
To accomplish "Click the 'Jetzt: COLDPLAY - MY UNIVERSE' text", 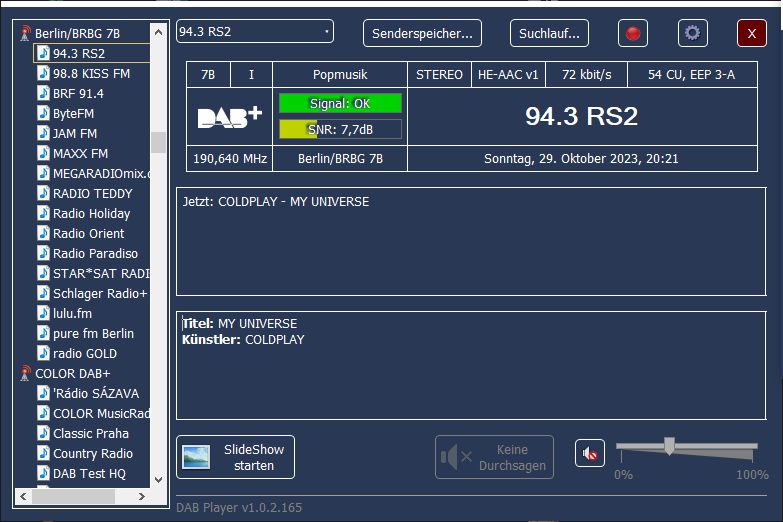I will click(276, 202).
